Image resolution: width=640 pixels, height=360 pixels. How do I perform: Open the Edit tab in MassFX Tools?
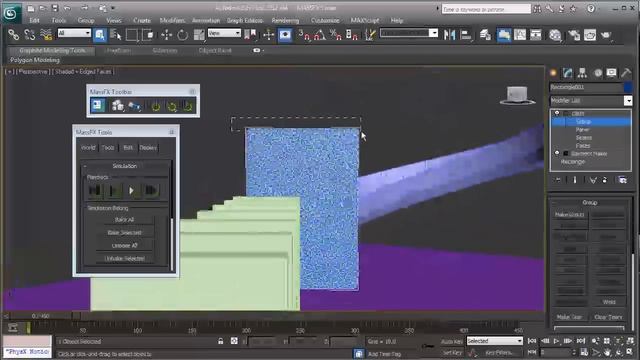128,148
